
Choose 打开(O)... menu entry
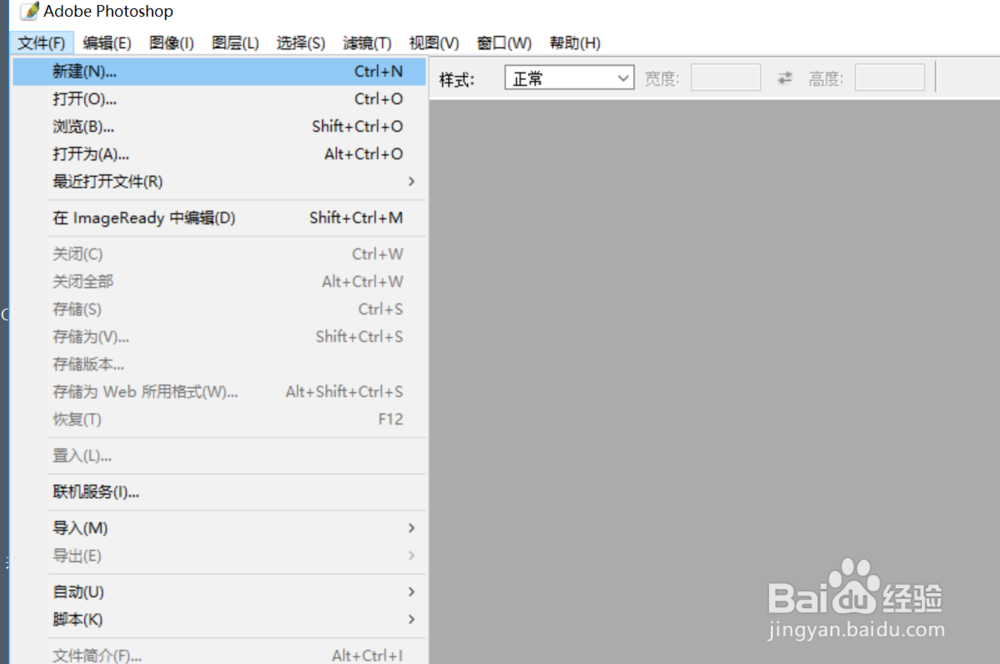(219, 99)
